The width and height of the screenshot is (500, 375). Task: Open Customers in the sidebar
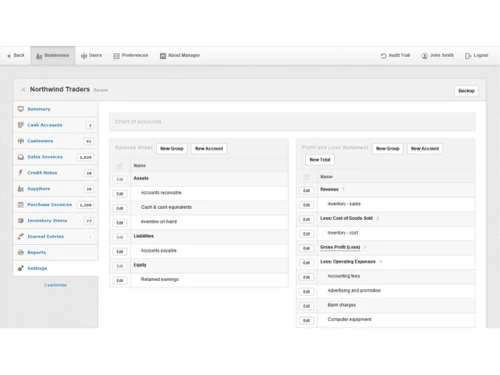pos(56,141)
